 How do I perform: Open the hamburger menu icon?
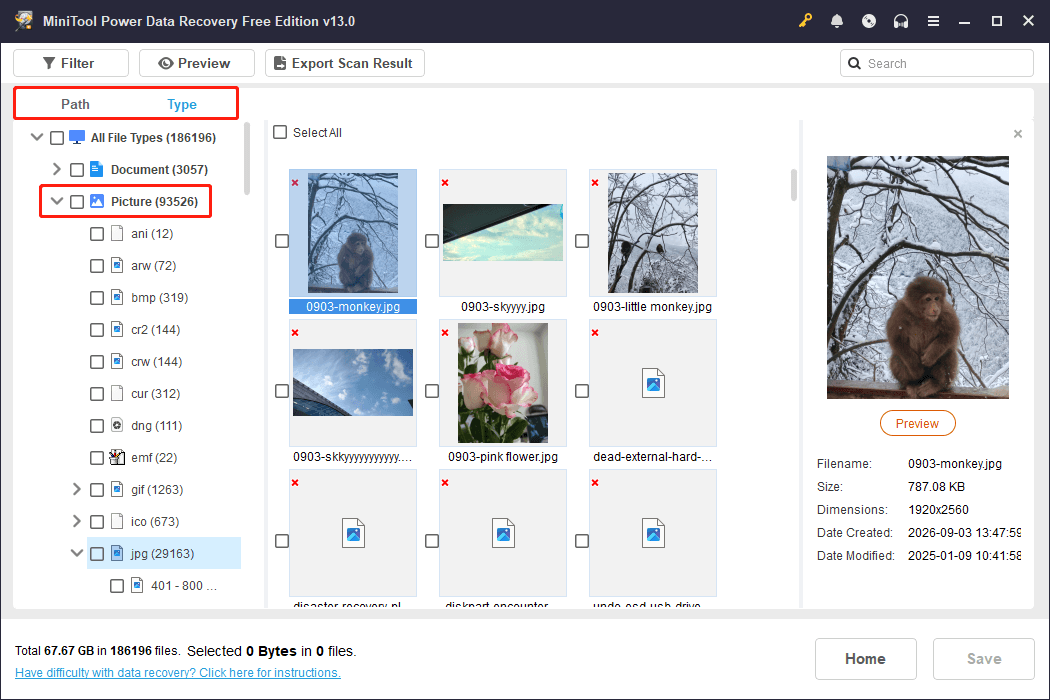933,21
